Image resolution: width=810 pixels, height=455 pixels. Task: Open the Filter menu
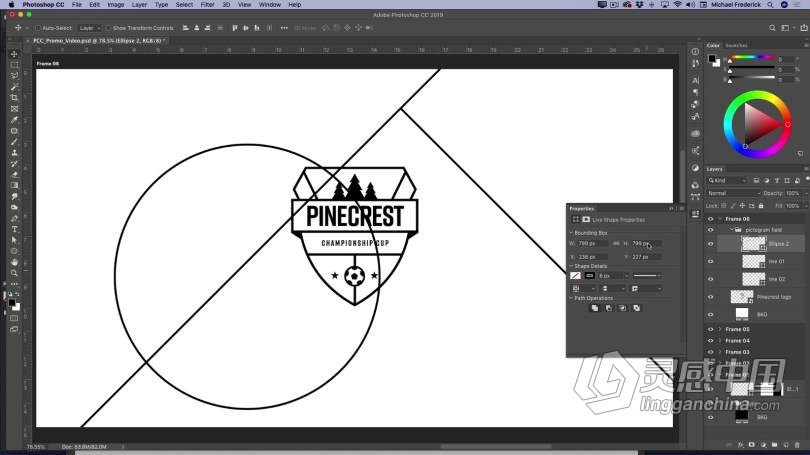(x=207, y=5)
